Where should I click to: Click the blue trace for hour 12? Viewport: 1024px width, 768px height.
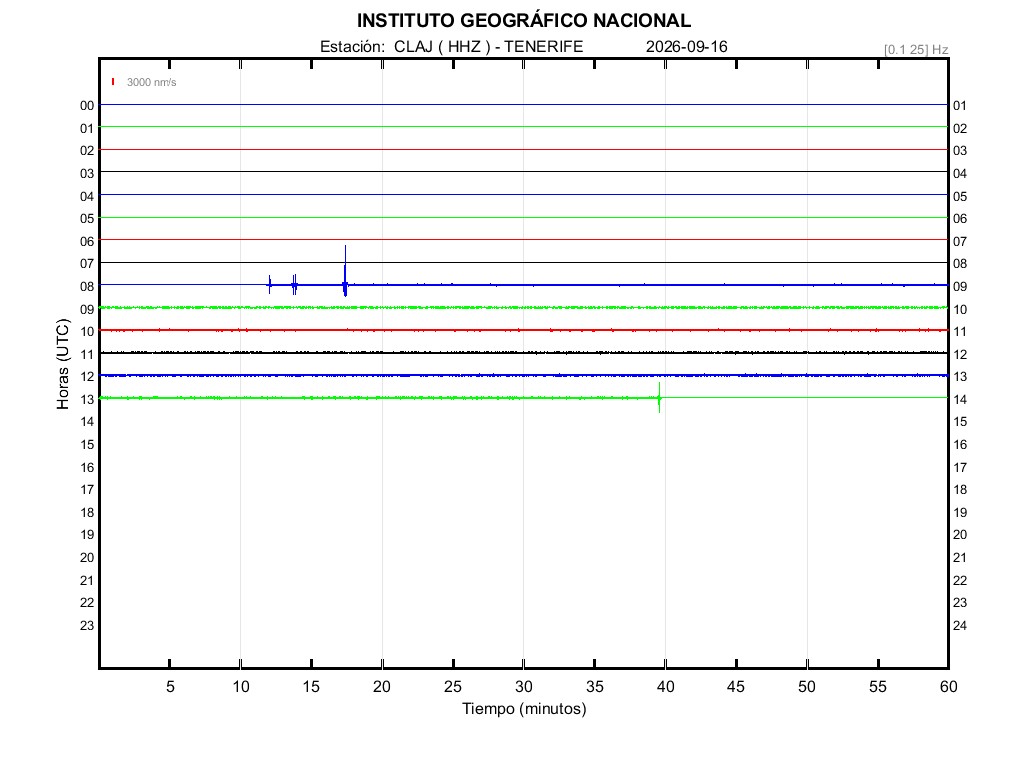(524, 376)
